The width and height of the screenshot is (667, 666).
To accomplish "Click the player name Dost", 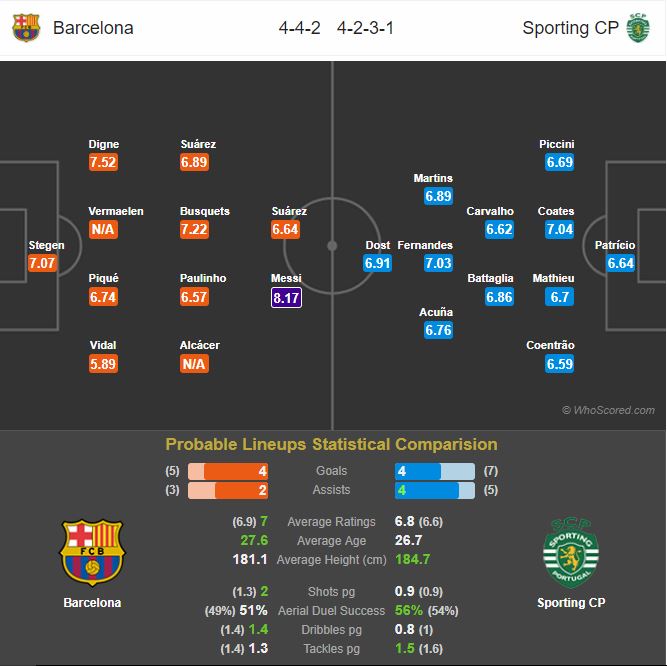I will point(378,245).
